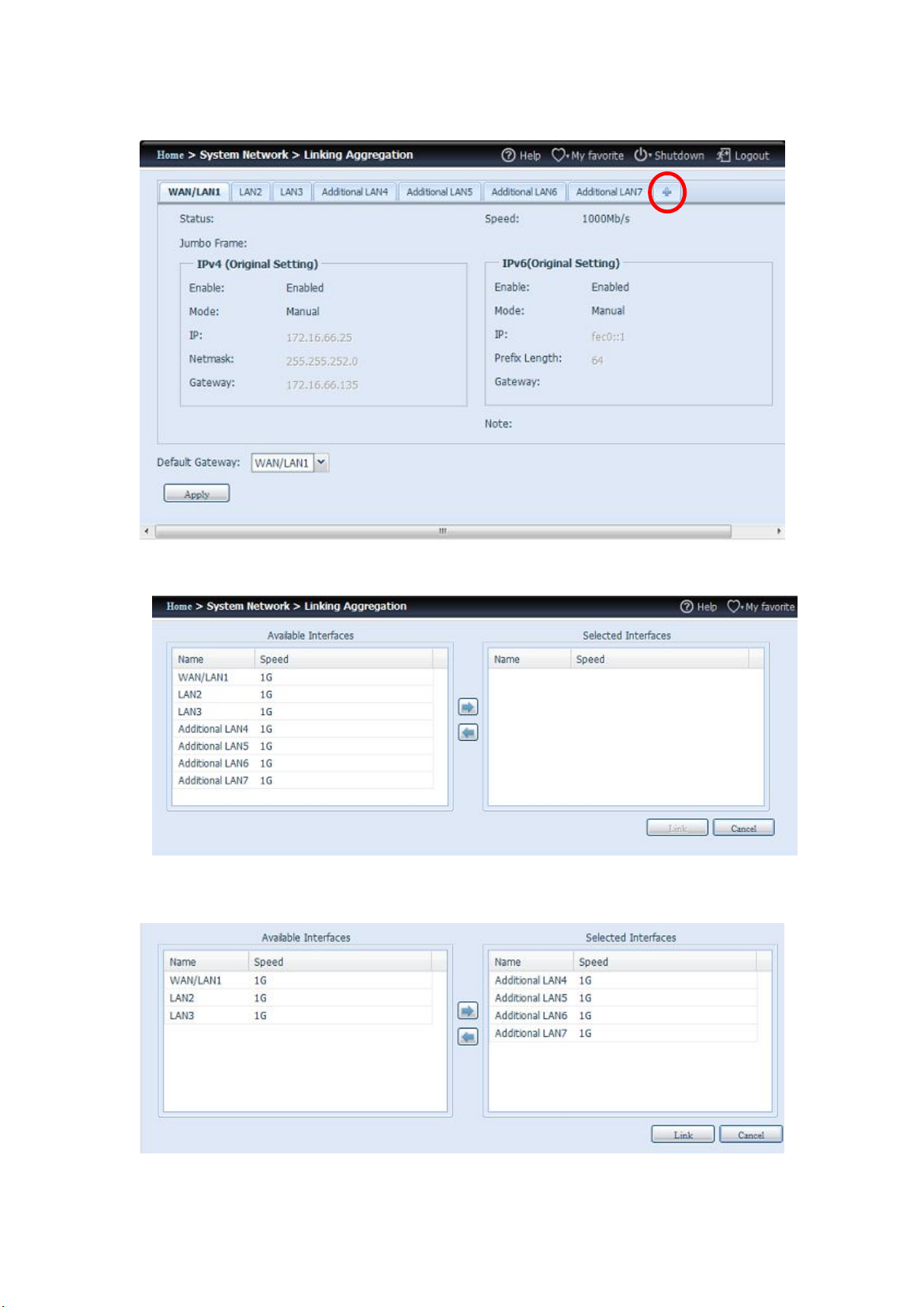Click the Name column header in the middle Selected Interfaces
Screen dimensions: 924x1307
530,659
